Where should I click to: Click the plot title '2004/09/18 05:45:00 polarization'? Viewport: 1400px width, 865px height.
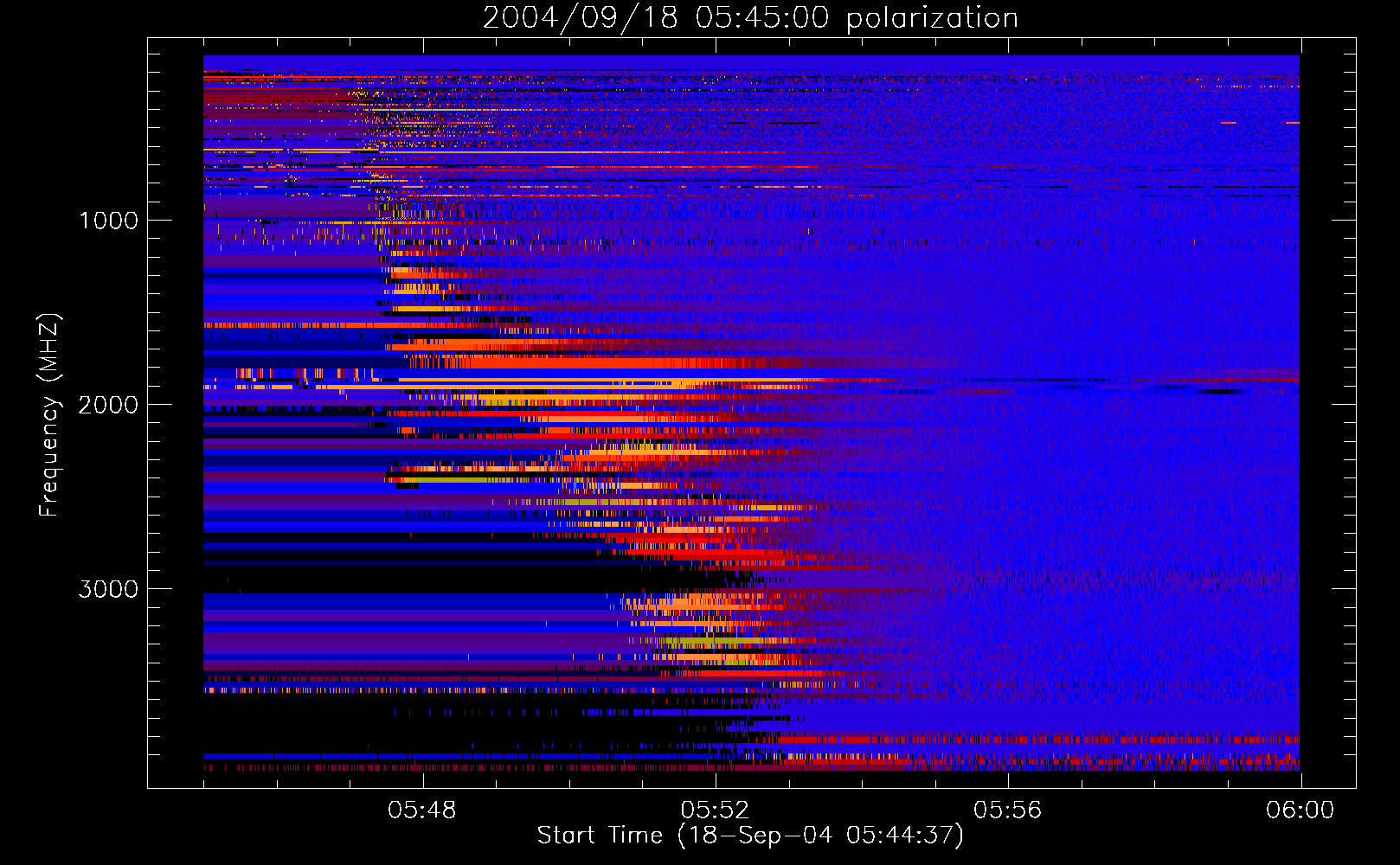(x=750, y=18)
